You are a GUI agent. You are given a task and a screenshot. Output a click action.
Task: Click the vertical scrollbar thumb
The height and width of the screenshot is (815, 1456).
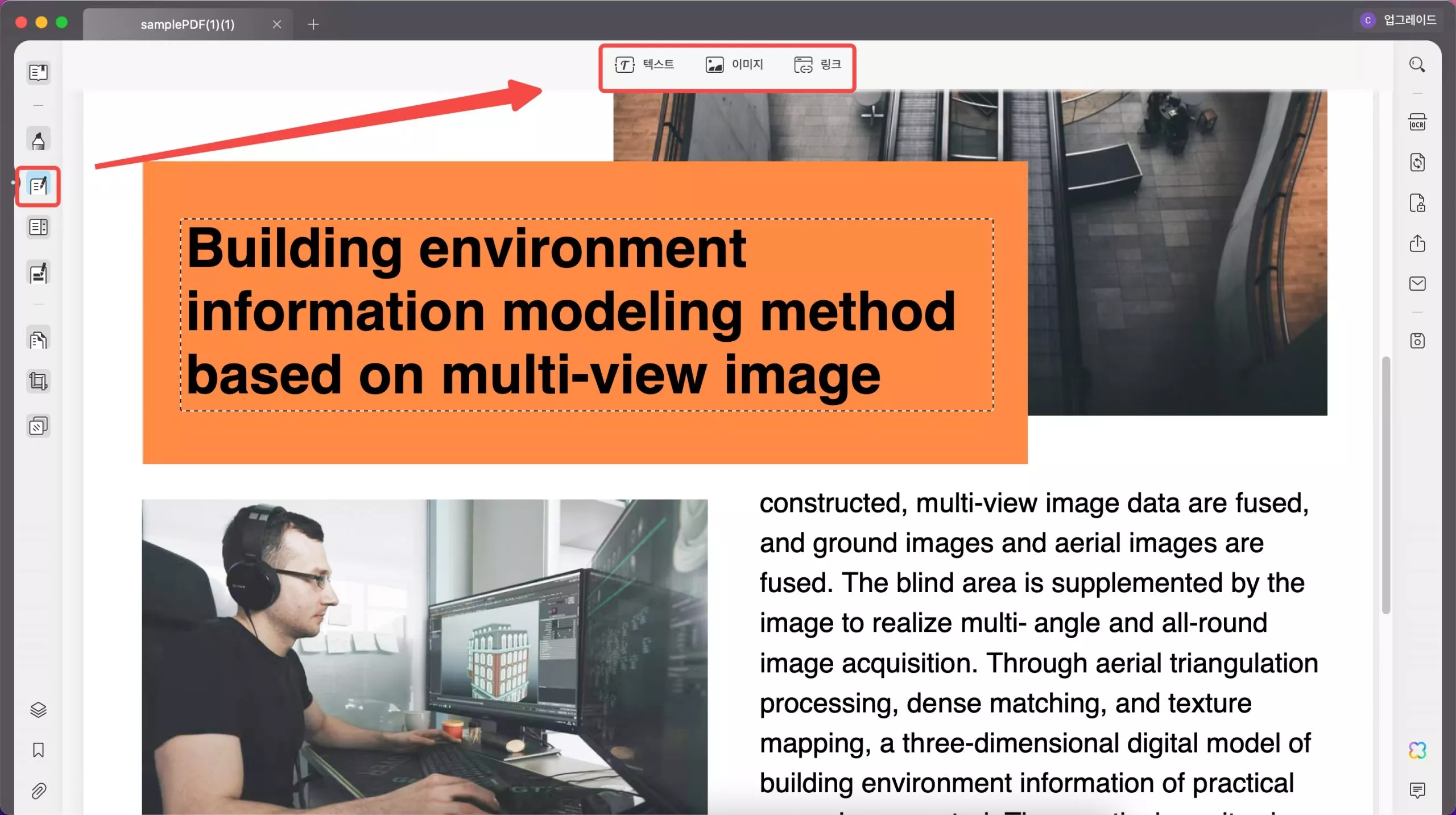(1386, 485)
